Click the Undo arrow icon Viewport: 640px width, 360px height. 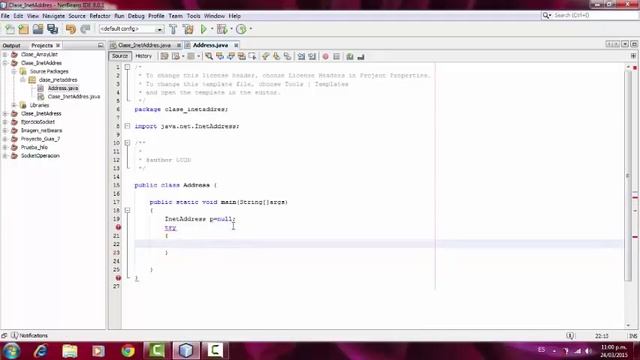(71, 29)
